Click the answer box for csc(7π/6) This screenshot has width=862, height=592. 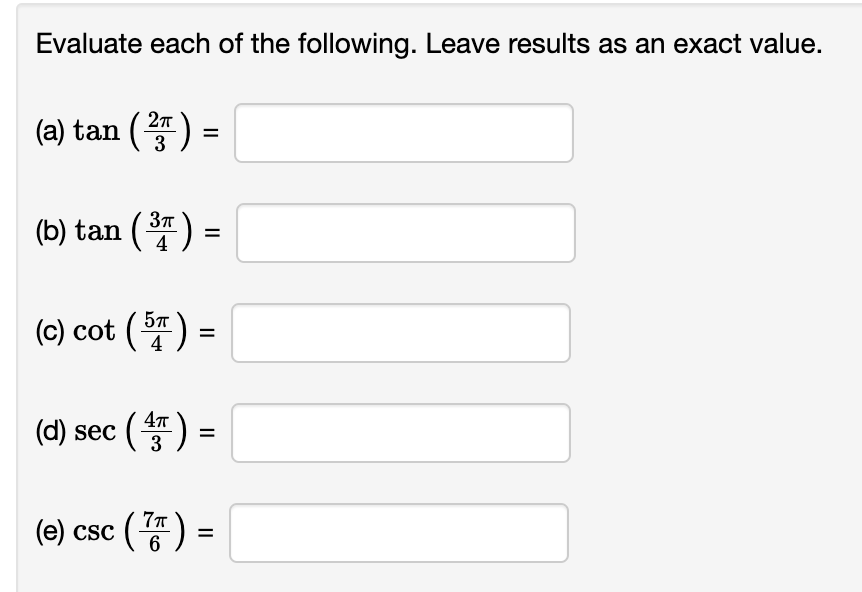click(398, 533)
